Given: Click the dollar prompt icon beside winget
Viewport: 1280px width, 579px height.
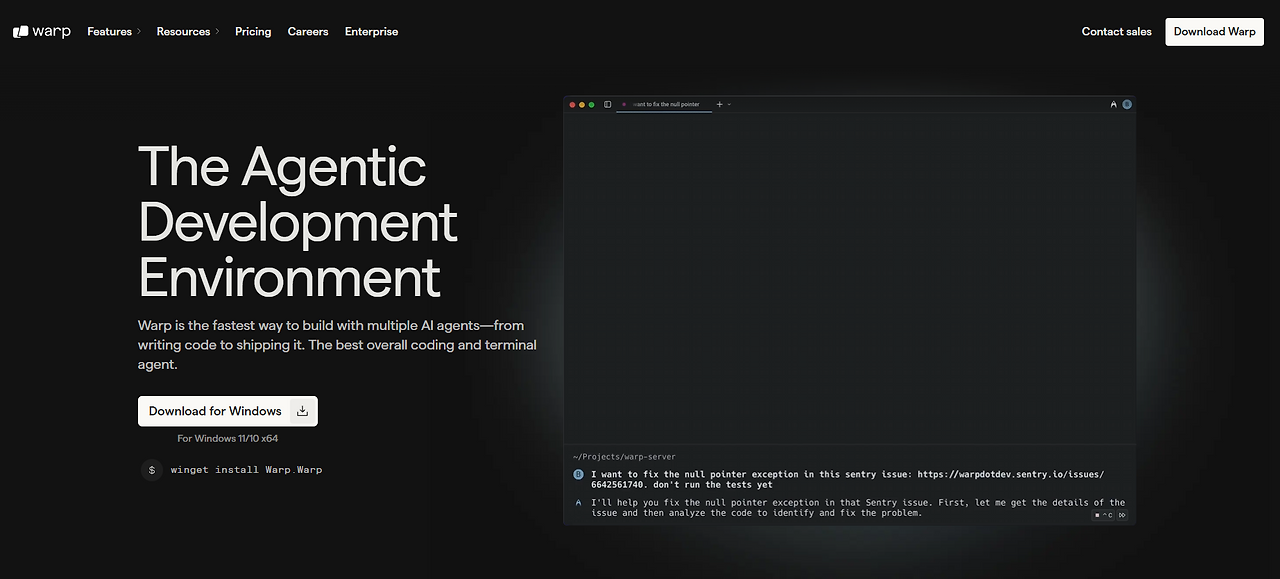Looking at the screenshot, I should point(152,469).
